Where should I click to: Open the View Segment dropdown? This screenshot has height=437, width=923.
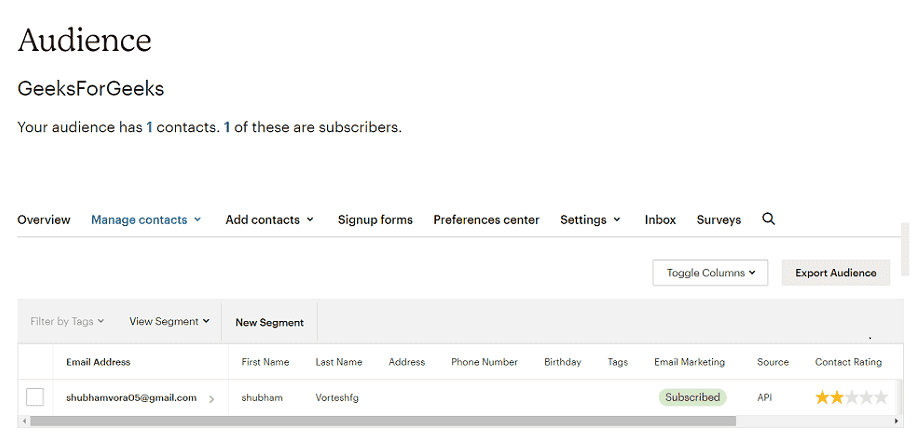(x=169, y=322)
